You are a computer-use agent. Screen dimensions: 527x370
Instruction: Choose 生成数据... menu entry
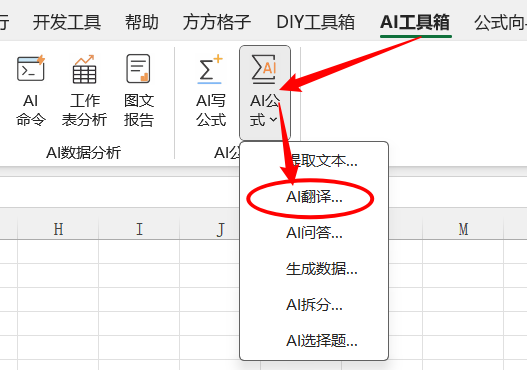pyautogui.click(x=314, y=269)
